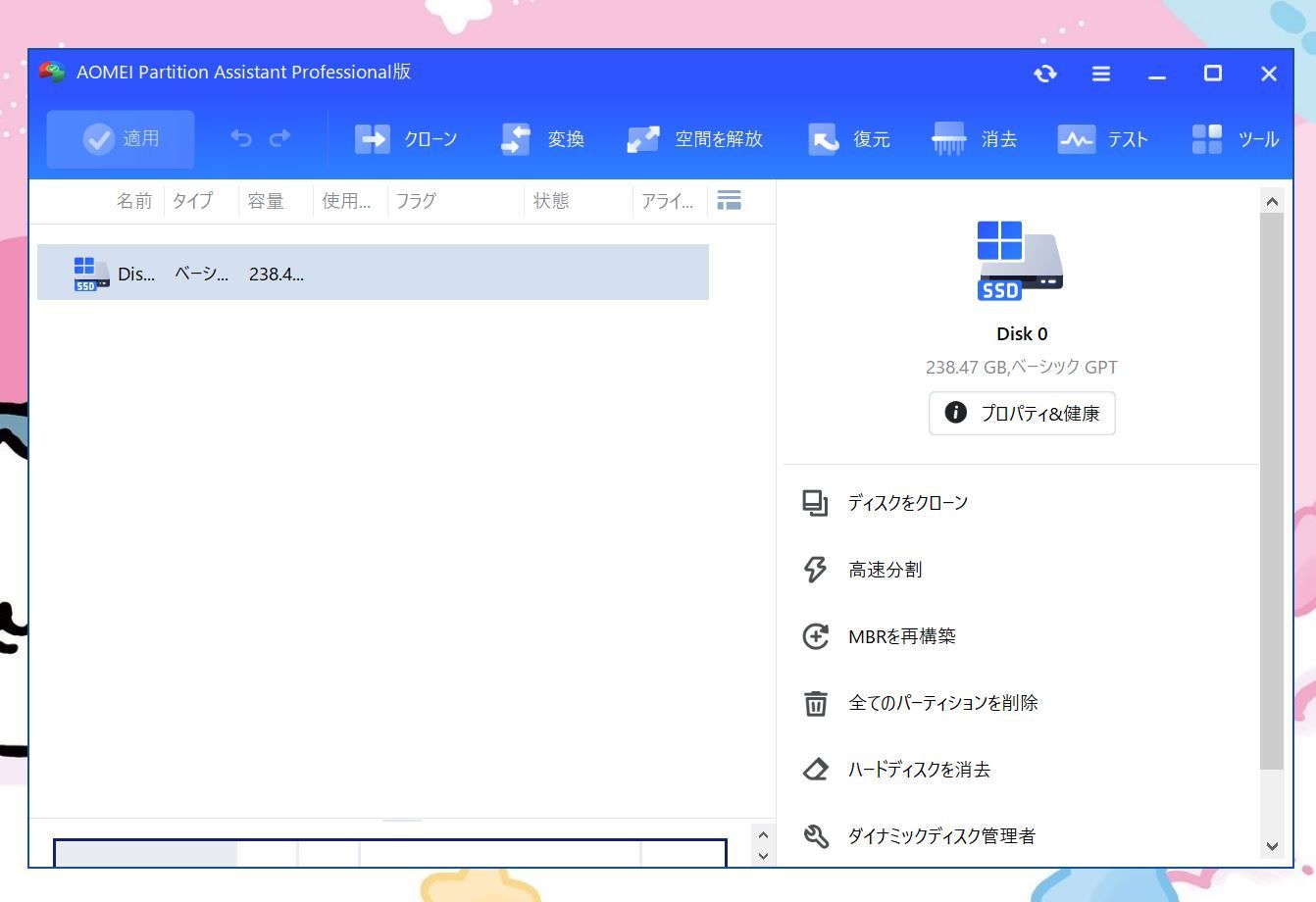
Task: Open the ツール (Tools) menu
Action: click(x=1235, y=139)
